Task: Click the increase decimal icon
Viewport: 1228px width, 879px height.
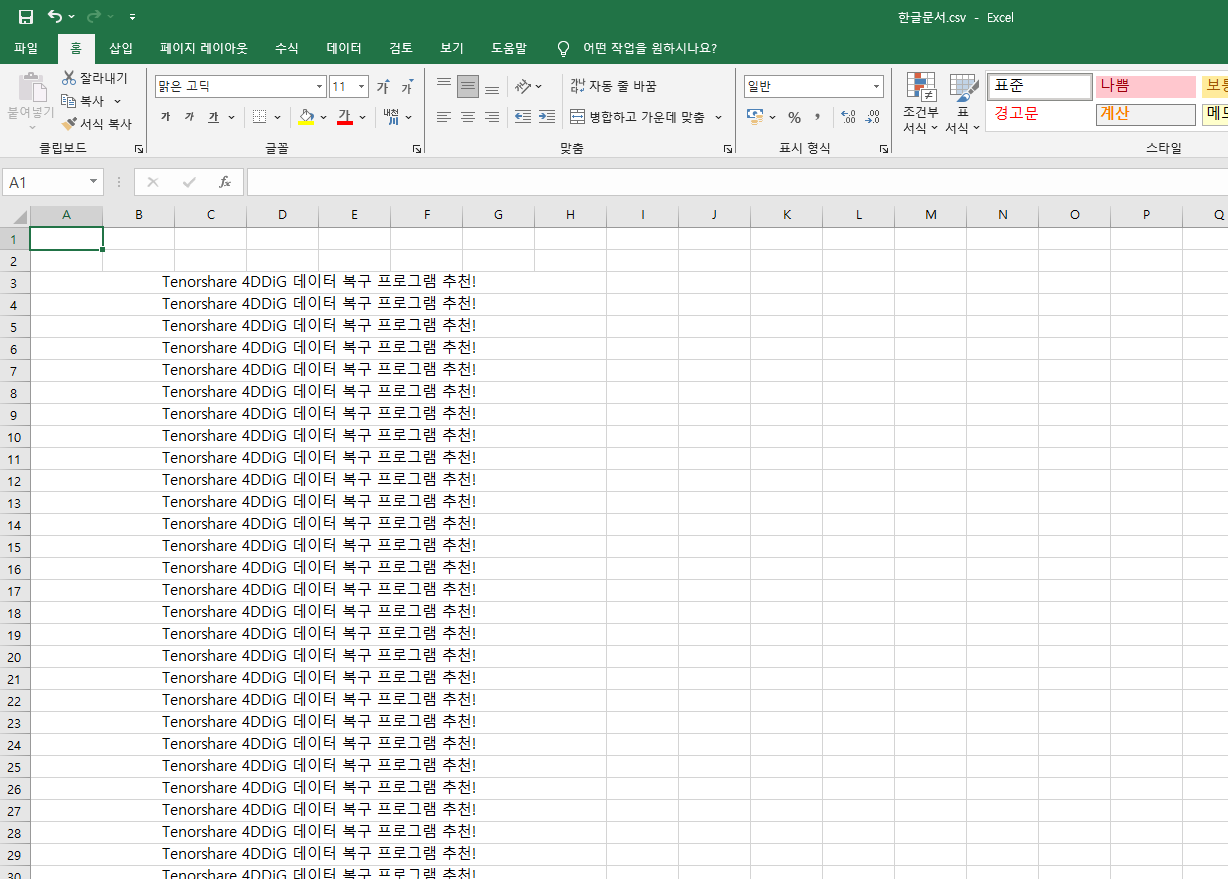Action: pos(848,117)
